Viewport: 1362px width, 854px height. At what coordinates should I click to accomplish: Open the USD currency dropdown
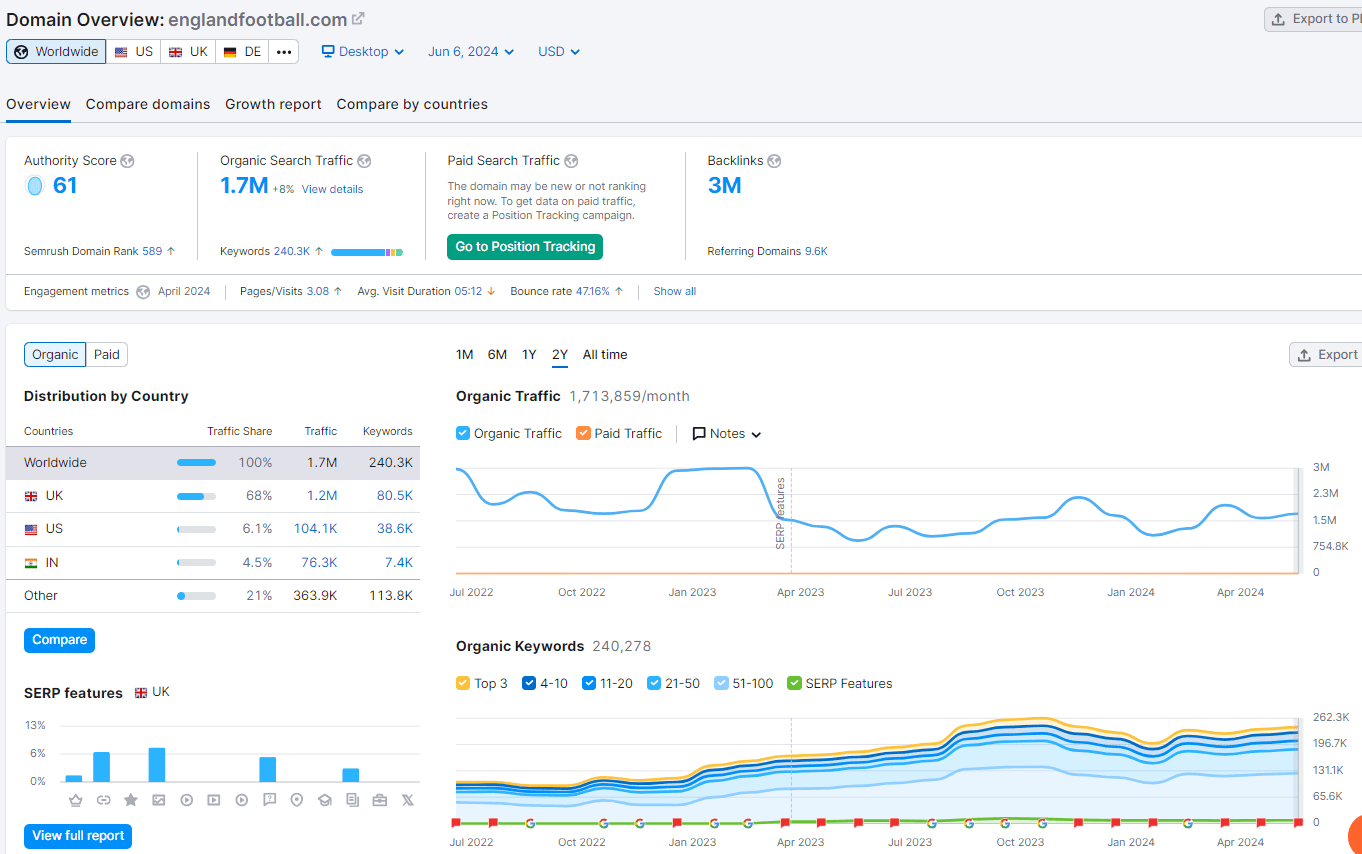point(559,52)
